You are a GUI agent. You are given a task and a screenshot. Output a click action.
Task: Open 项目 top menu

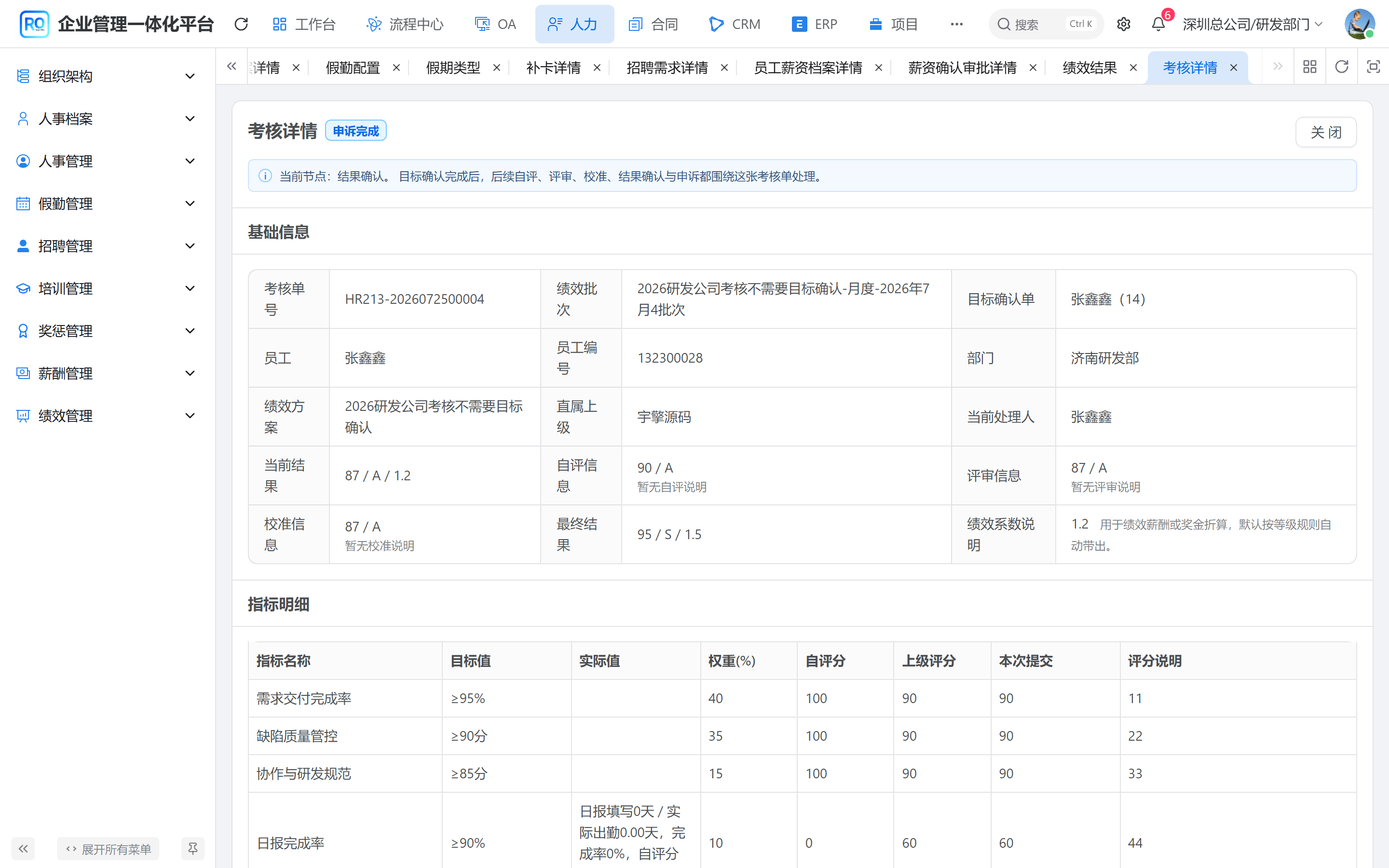(x=893, y=24)
